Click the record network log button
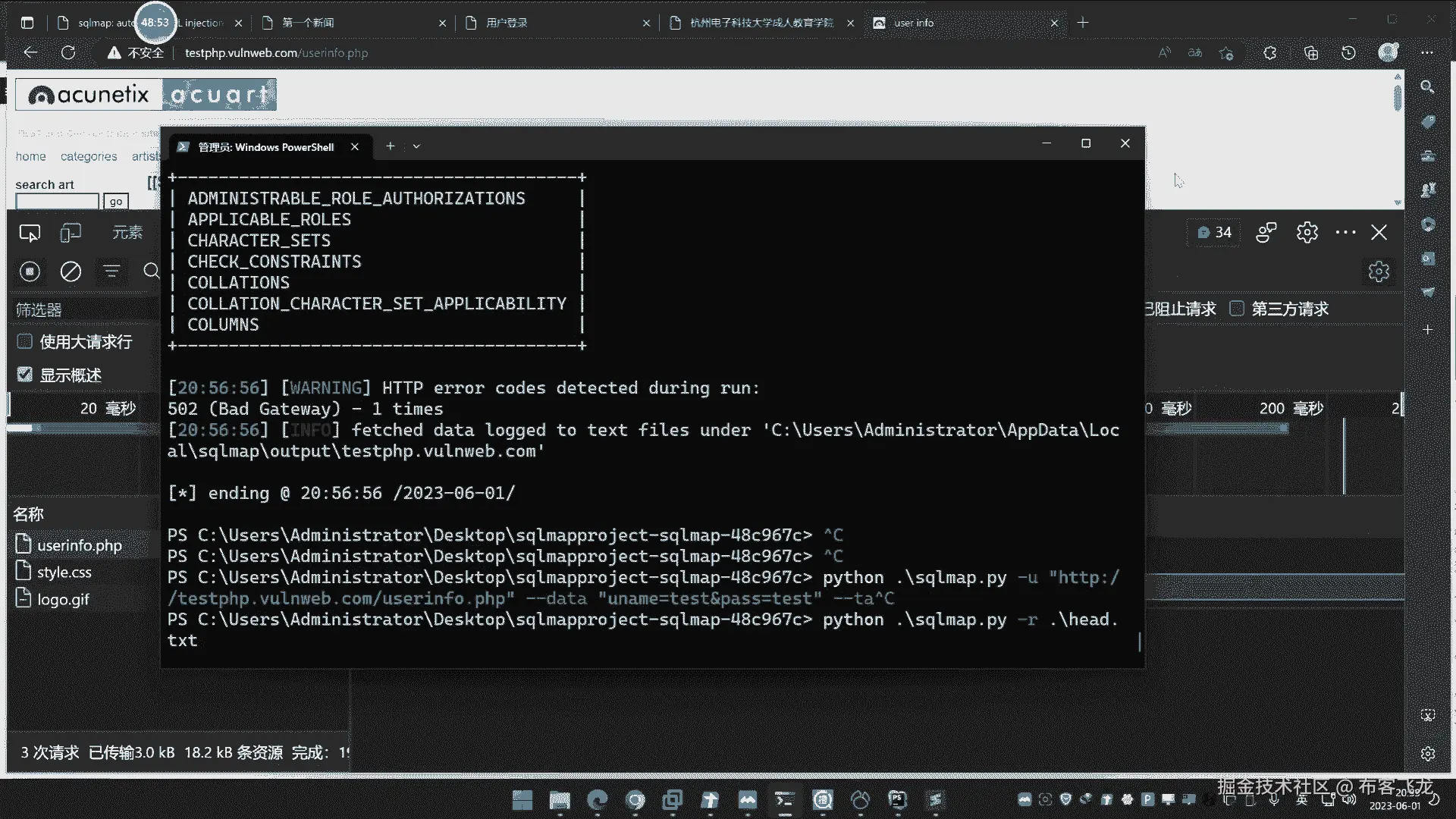Image resolution: width=1456 pixels, height=819 pixels. coord(30,271)
